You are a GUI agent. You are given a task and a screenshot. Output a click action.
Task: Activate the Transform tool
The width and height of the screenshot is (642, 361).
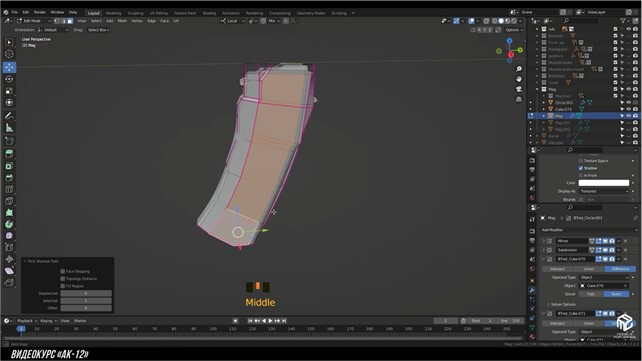click(x=9, y=102)
